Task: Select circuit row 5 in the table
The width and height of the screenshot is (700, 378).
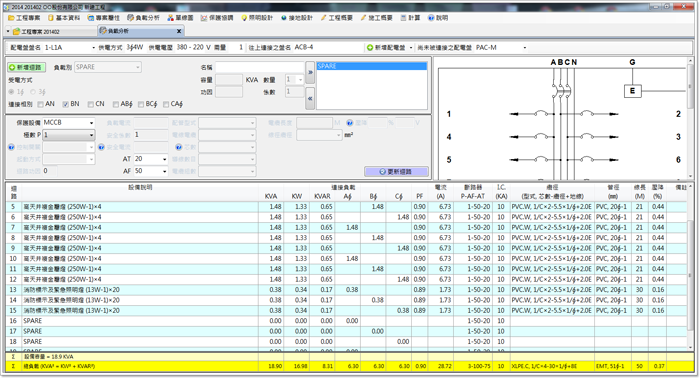Action: tap(346, 207)
